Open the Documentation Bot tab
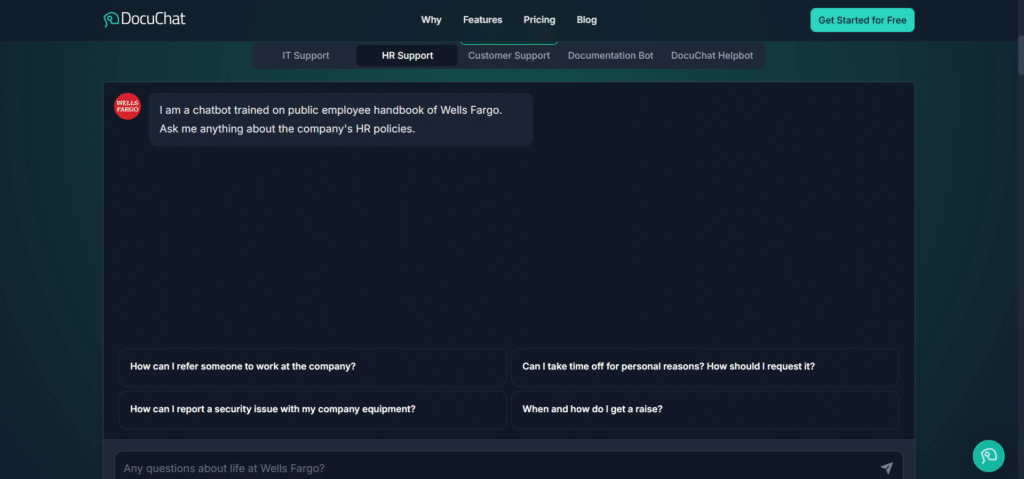The width and height of the screenshot is (1024, 479). [610, 56]
